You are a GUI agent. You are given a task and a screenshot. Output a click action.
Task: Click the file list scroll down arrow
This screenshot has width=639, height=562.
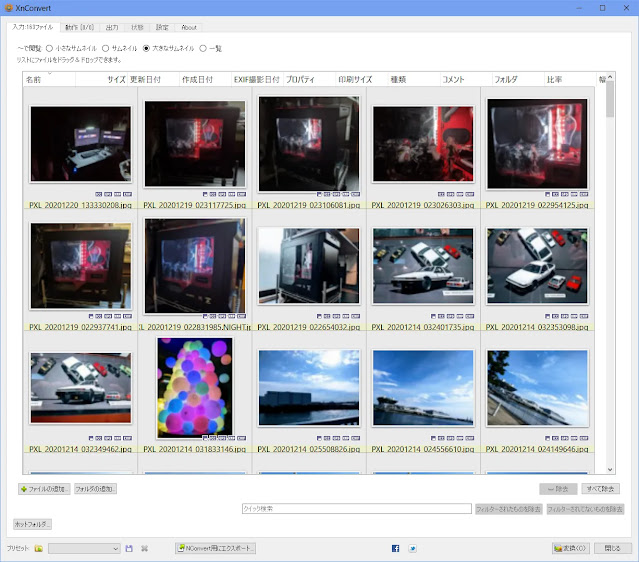(x=610, y=469)
